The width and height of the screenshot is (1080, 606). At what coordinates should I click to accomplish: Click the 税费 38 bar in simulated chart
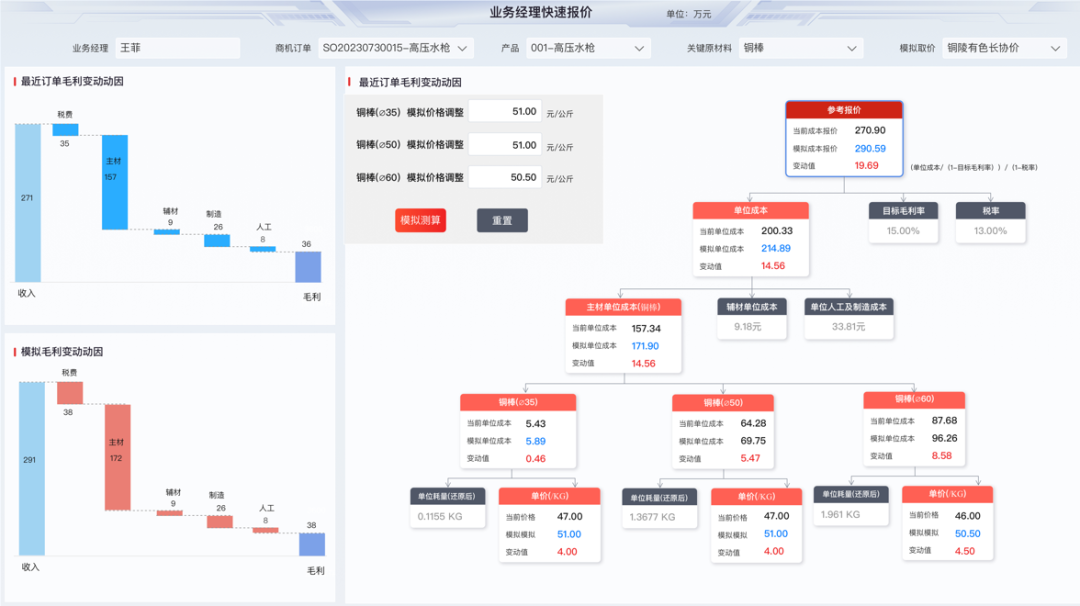[x=70, y=393]
